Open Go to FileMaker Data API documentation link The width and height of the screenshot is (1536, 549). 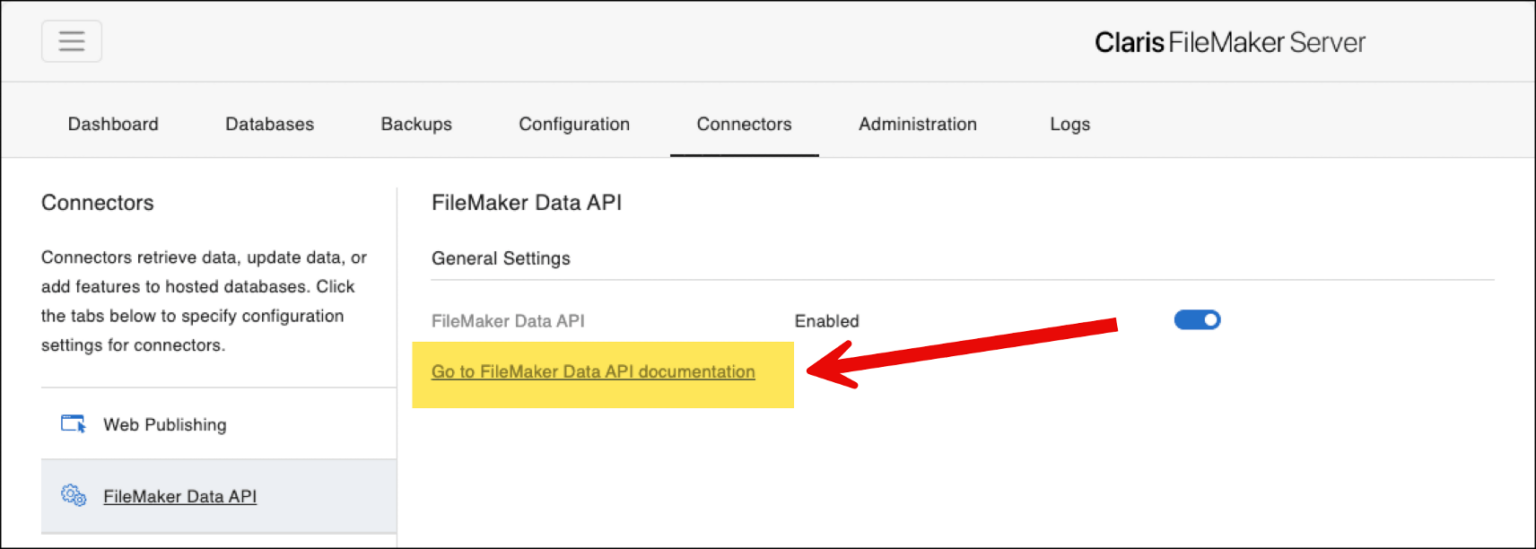[x=593, y=372]
